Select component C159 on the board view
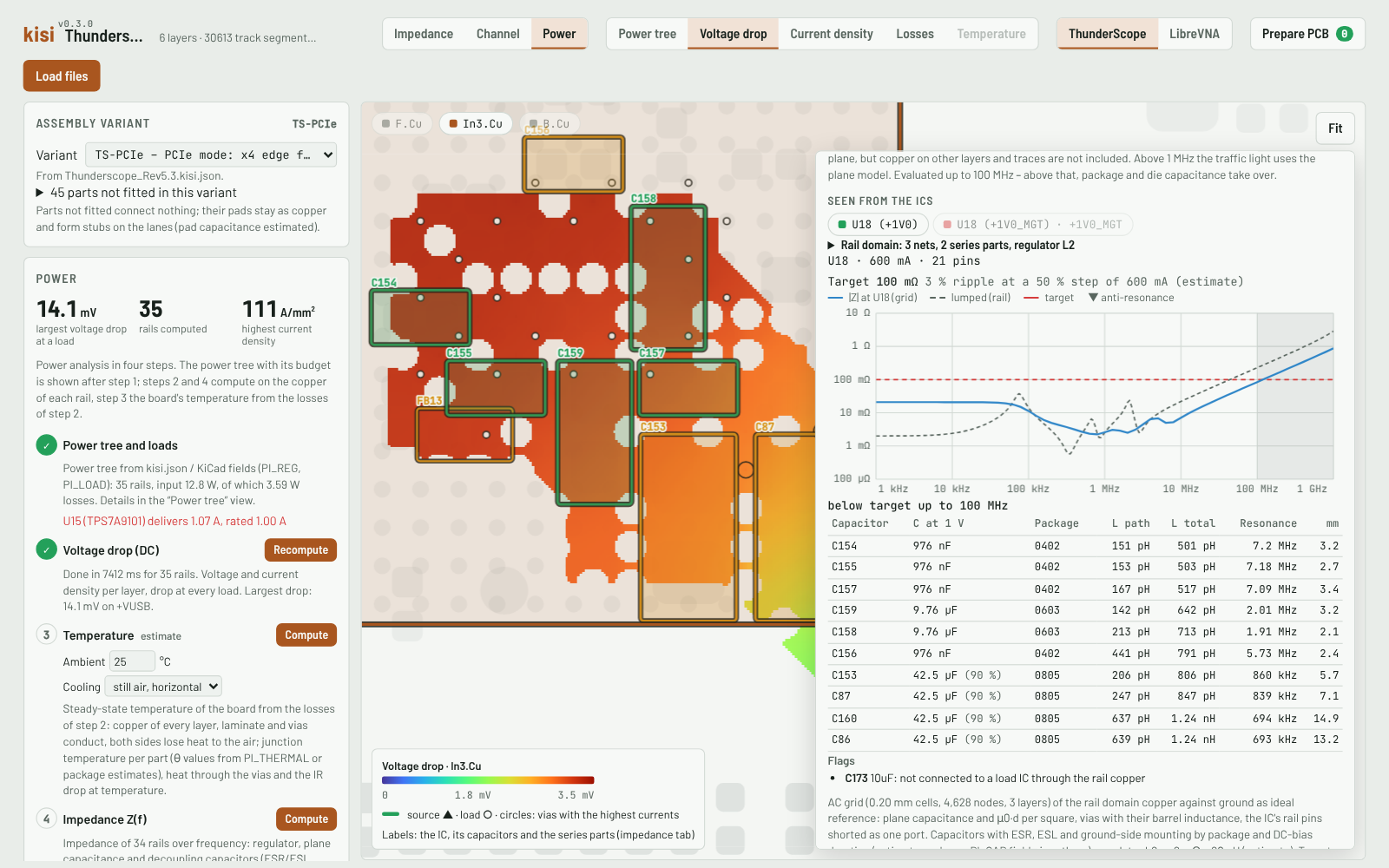The image size is (1389, 868). [595, 431]
